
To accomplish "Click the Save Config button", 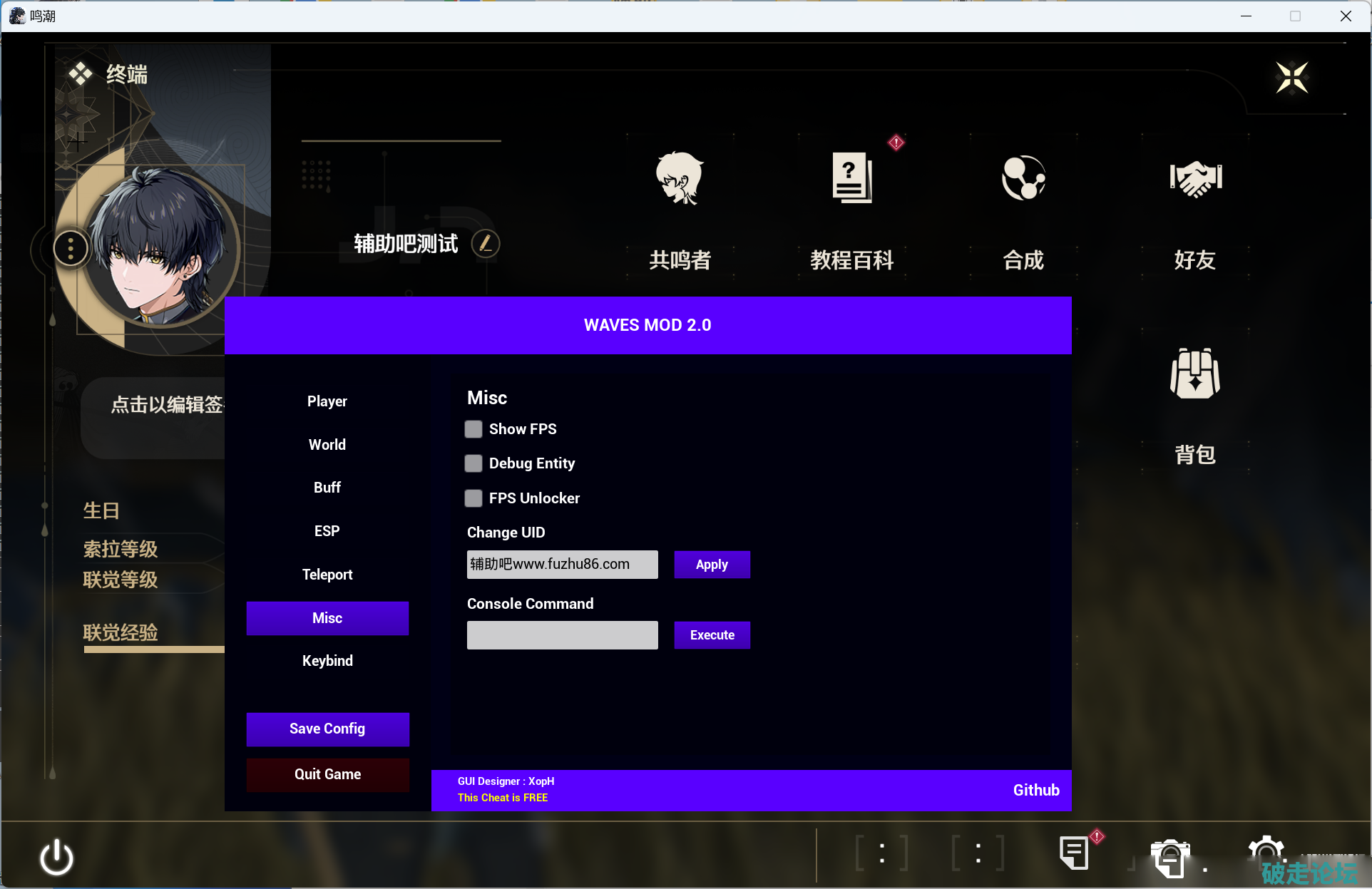I will point(327,729).
